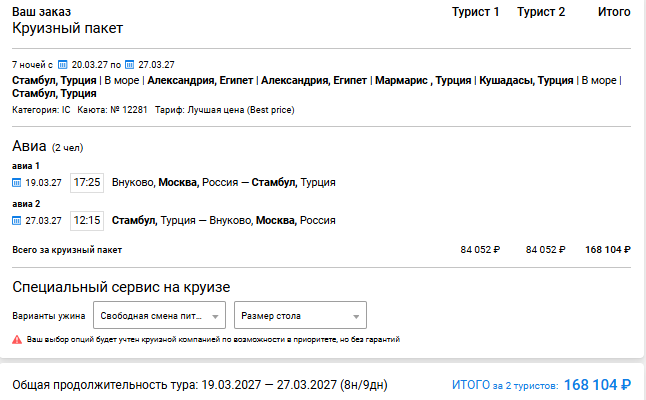This screenshot has height=400, width=646.
Task: Click the calendar icon before 27.03.27 cruise end
Action: (x=129, y=65)
